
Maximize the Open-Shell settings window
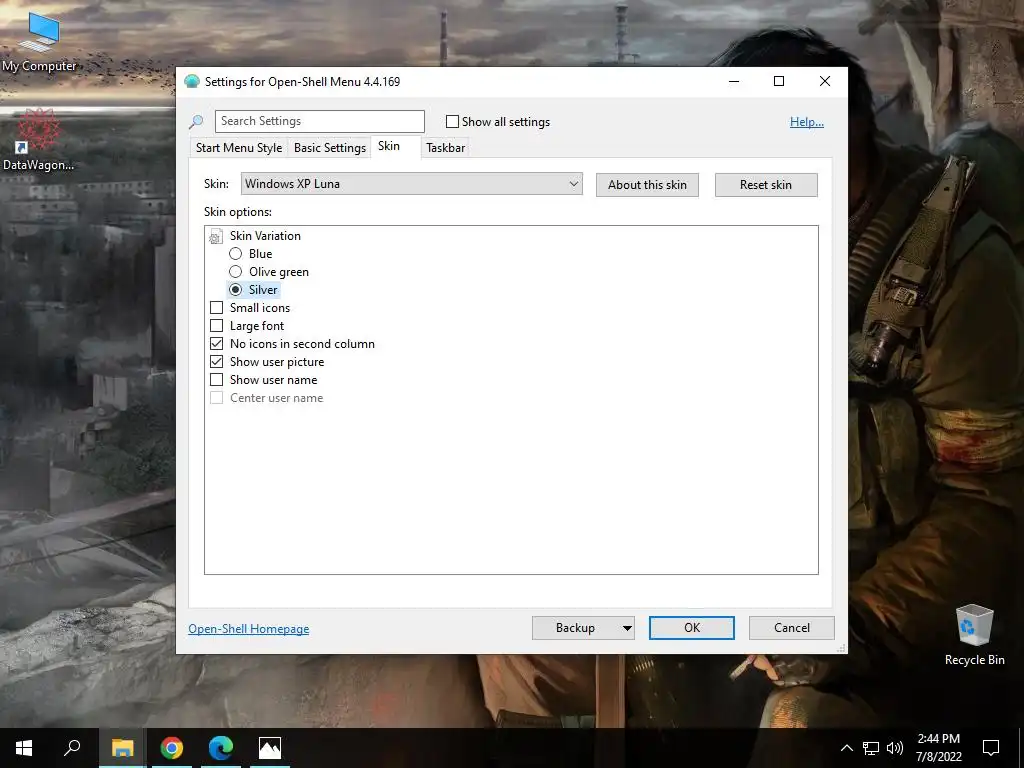click(x=779, y=82)
